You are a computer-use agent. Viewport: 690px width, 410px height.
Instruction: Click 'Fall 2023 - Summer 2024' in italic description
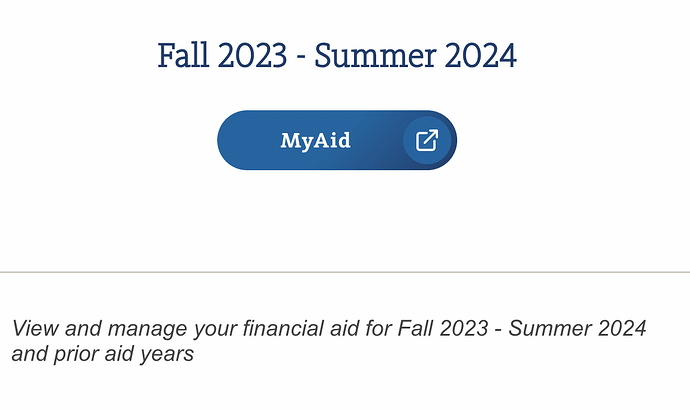(x=520, y=328)
